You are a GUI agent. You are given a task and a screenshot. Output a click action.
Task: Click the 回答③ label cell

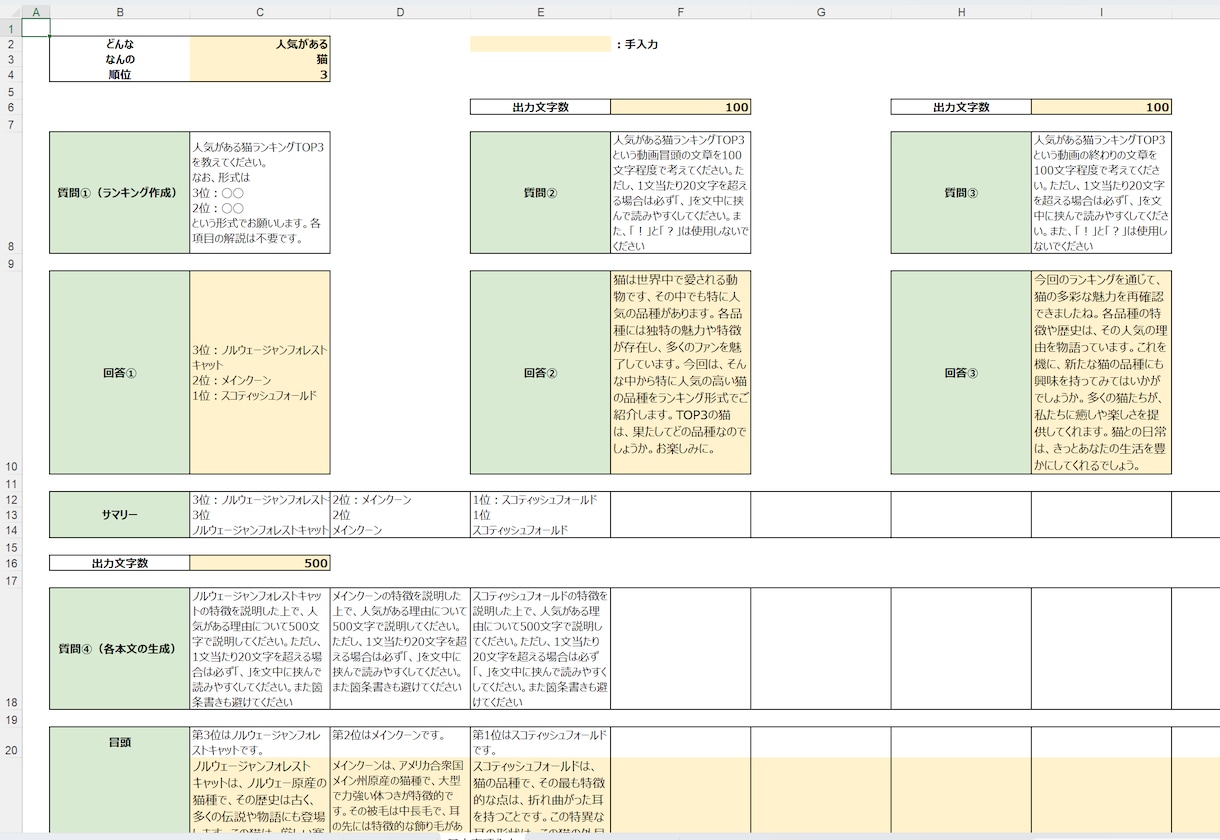[x=961, y=372]
